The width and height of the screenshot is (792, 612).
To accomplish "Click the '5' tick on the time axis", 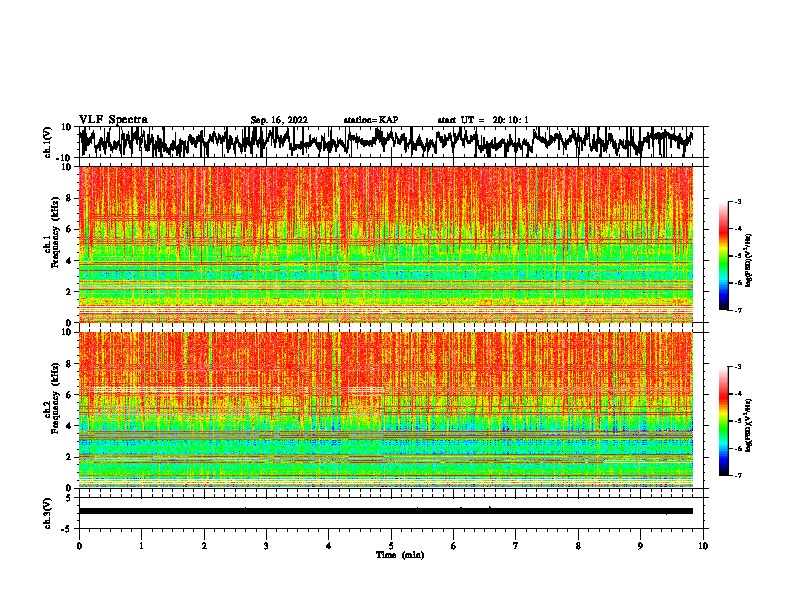I will point(391,546).
